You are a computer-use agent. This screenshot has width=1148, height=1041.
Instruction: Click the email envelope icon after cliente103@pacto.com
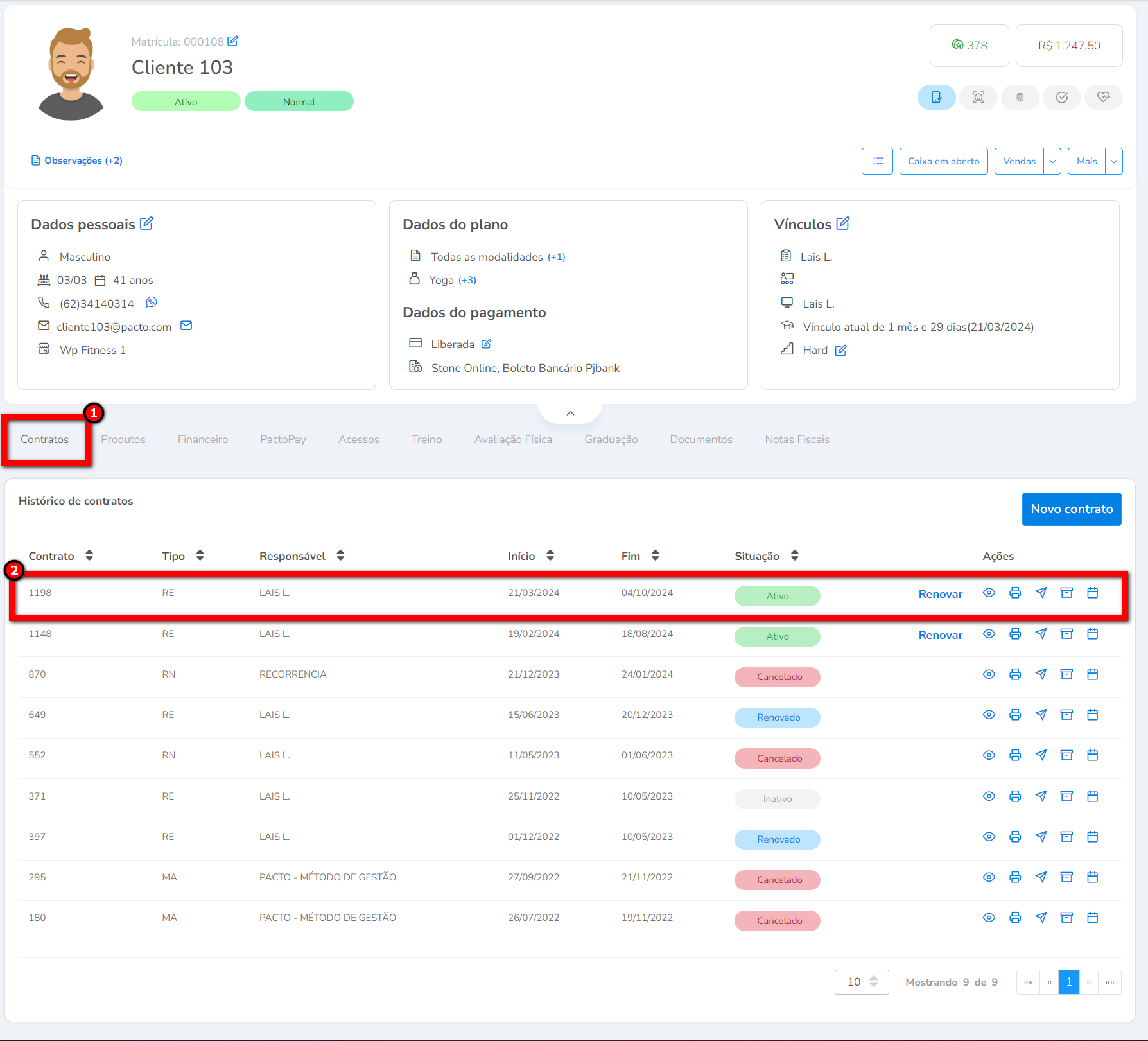tap(186, 326)
